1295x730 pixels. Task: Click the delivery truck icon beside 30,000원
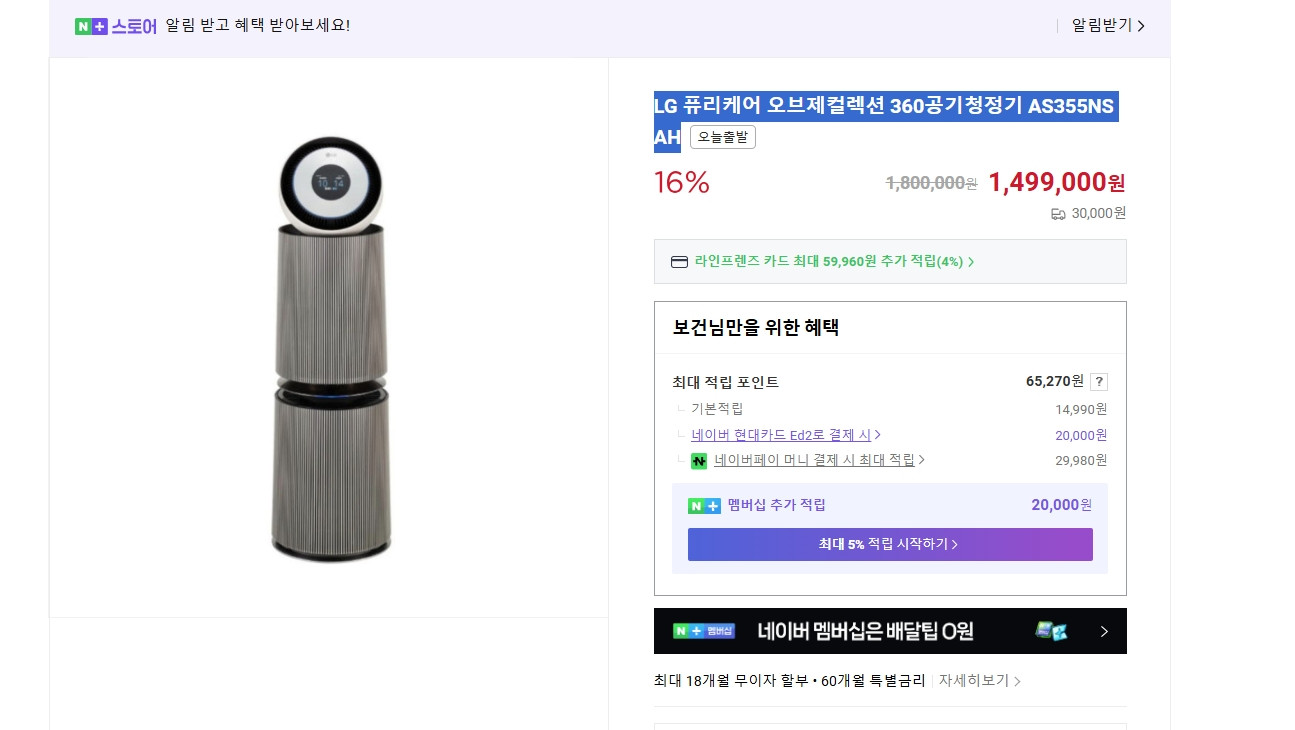[1059, 213]
